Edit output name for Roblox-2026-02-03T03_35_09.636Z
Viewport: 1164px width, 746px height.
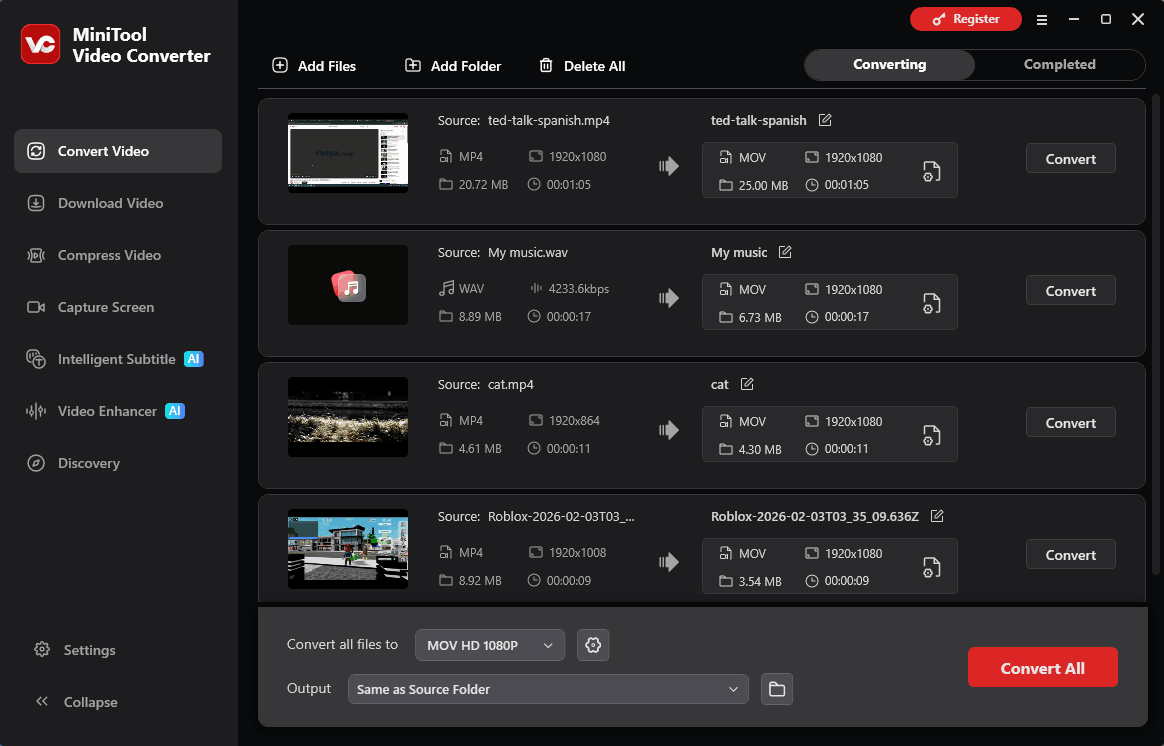click(937, 516)
